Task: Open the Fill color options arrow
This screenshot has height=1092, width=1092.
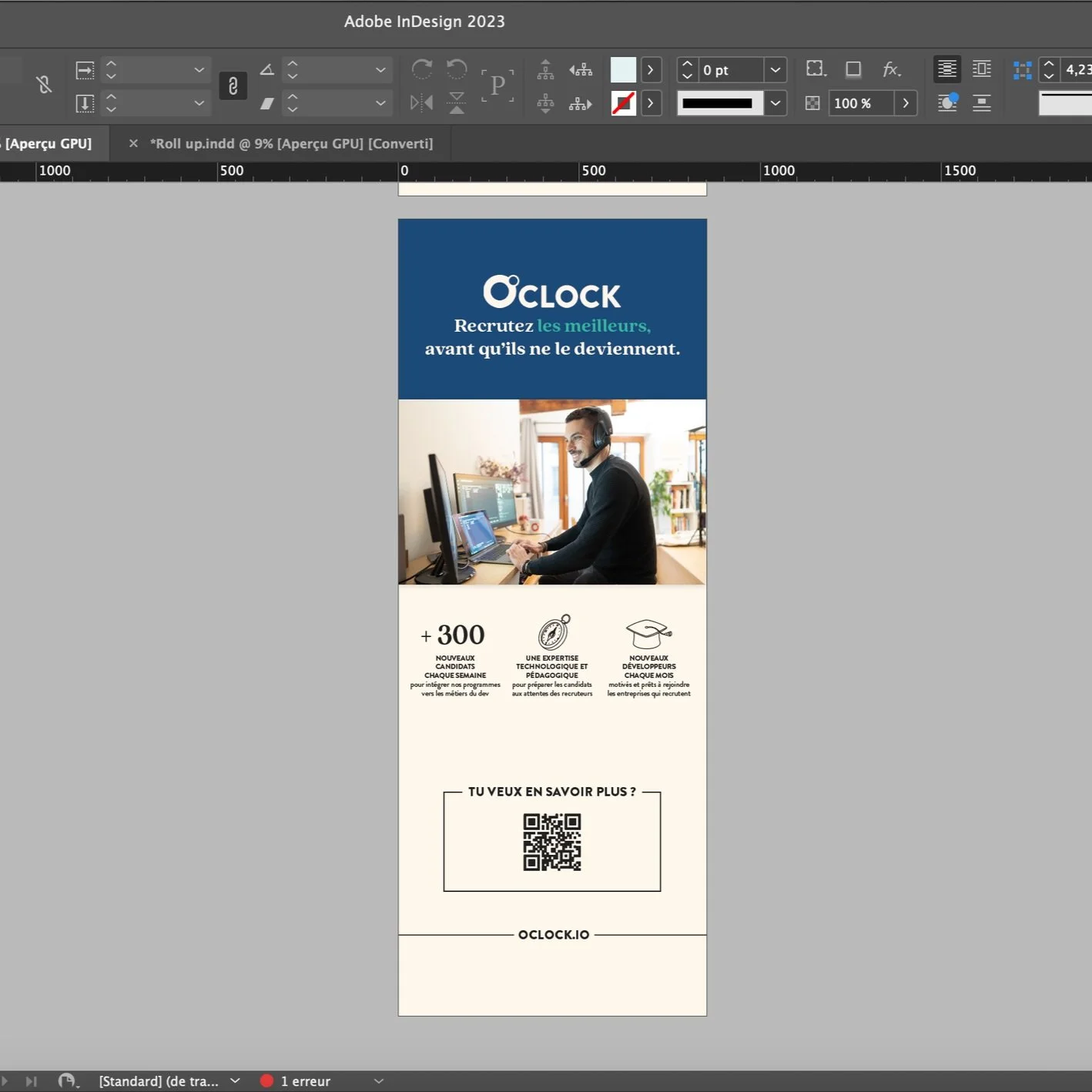Action: pos(651,70)
